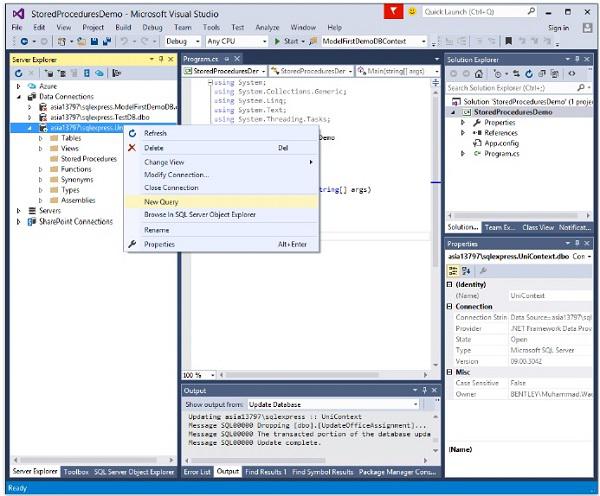600x496 pixels.
Task: Toggle pin on Program.cs tab
Action: tap(227, 59)
